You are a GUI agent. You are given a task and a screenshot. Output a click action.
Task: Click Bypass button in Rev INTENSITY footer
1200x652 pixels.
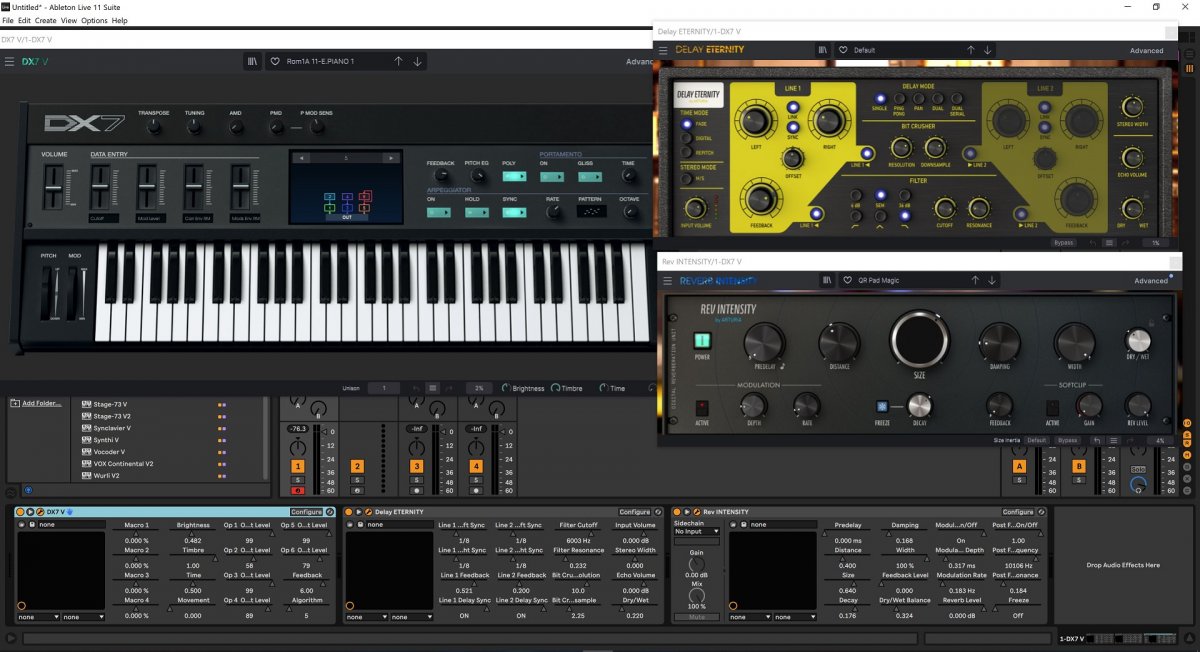click(x=1068, y=440)
